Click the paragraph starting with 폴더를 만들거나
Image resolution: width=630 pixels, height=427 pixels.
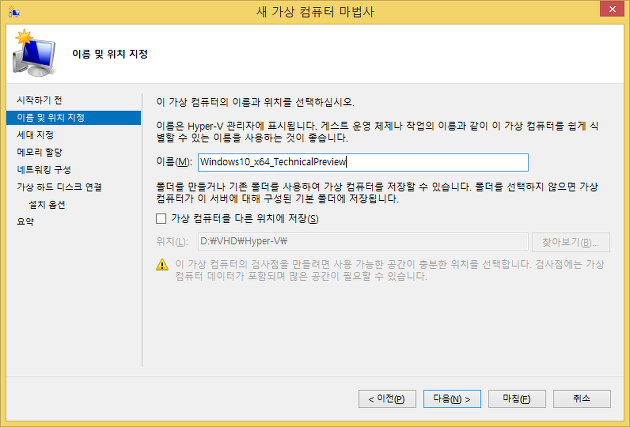click(x=378, y=192)
